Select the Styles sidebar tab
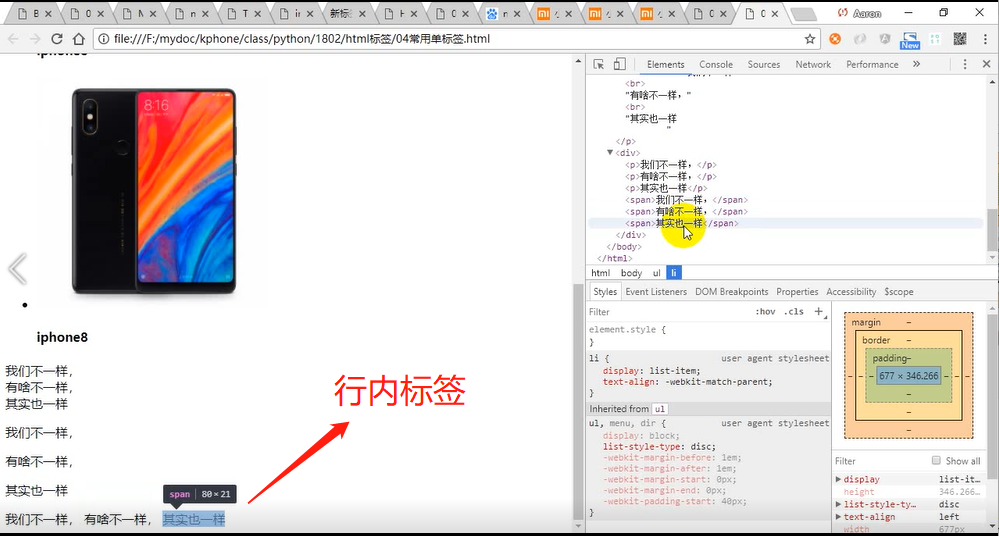Screen dimensions: 999x536 tap(605, 292)
